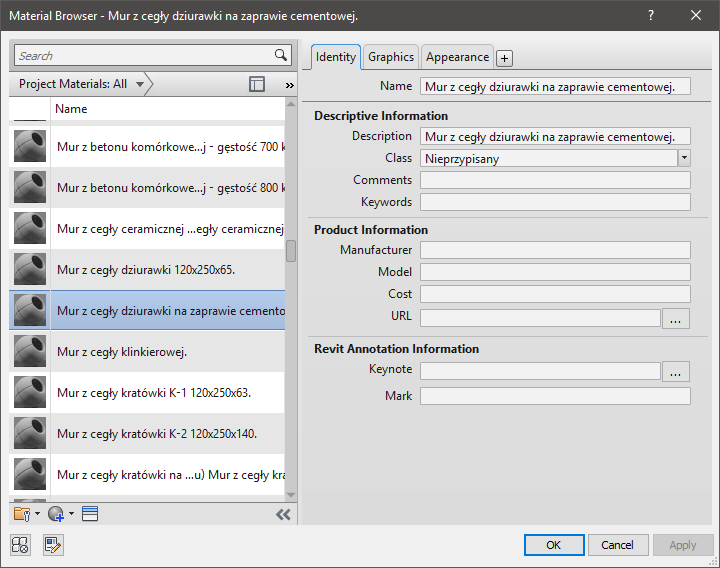Switch to the Appearance tab
The height and width of the screenshot is (568, 720).
click(x=457, y=57)
